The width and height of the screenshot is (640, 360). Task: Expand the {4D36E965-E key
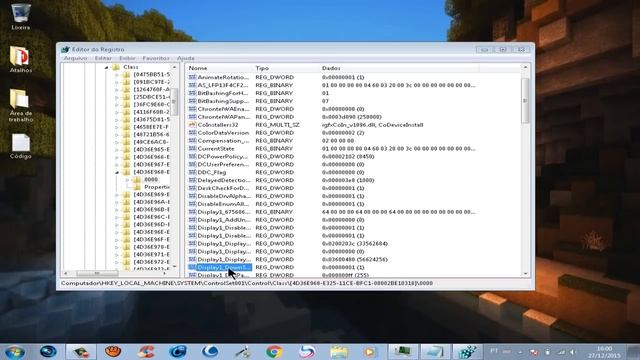coord(117,150)
